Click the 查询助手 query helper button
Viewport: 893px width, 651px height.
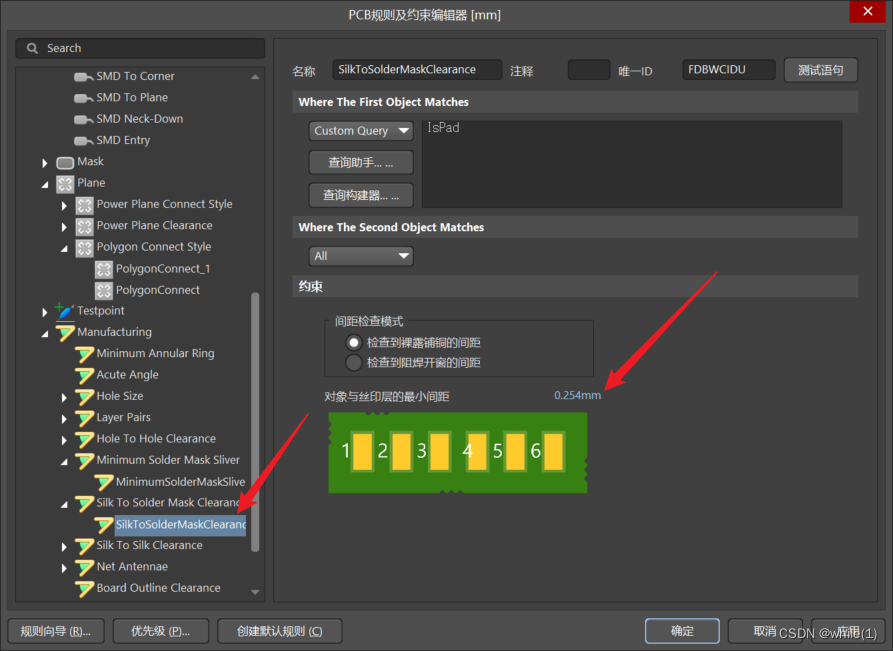[x=361, y=162]
